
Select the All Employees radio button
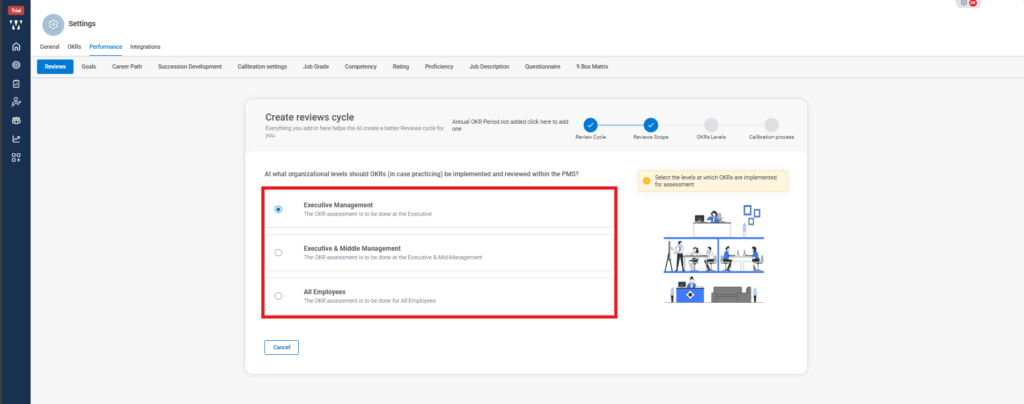278,296
